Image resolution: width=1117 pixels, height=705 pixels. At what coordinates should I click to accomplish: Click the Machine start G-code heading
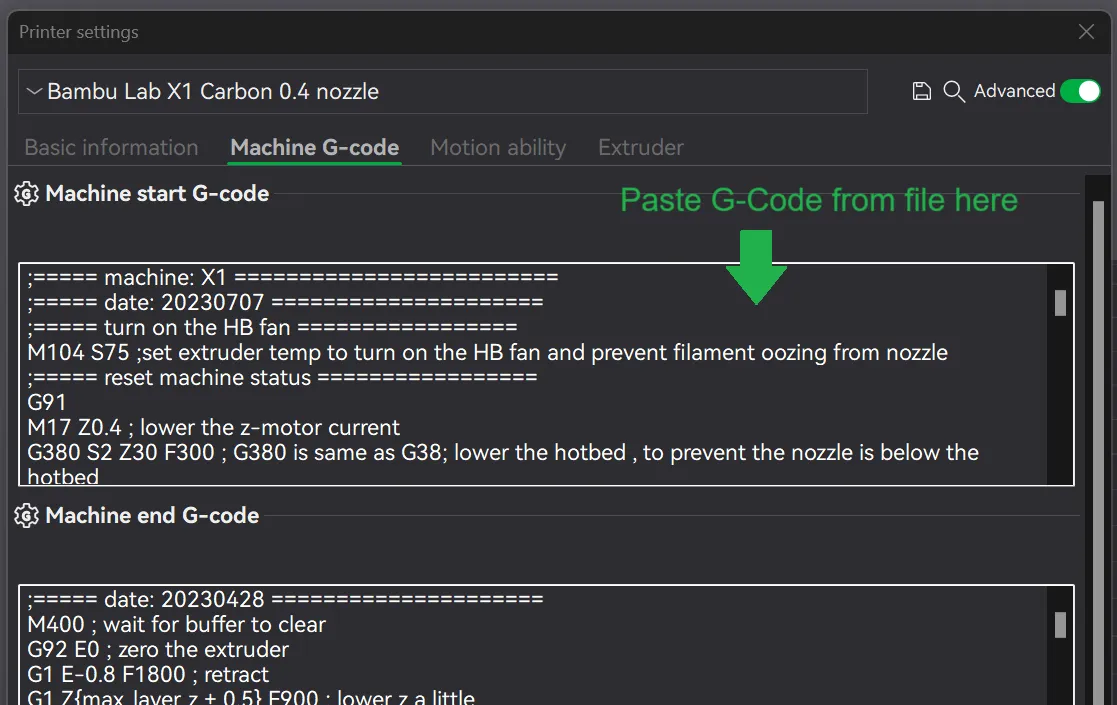[x=157, y=194]
